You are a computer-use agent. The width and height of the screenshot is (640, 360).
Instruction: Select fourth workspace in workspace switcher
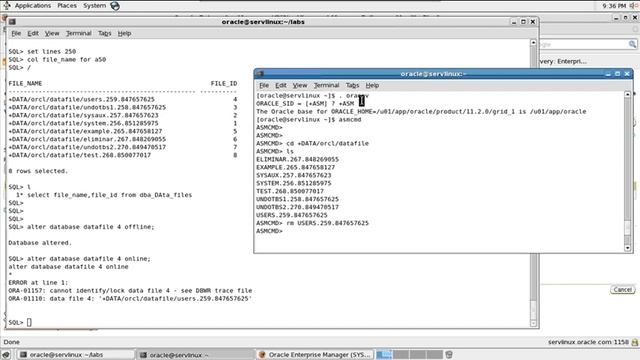click(435, 355)
